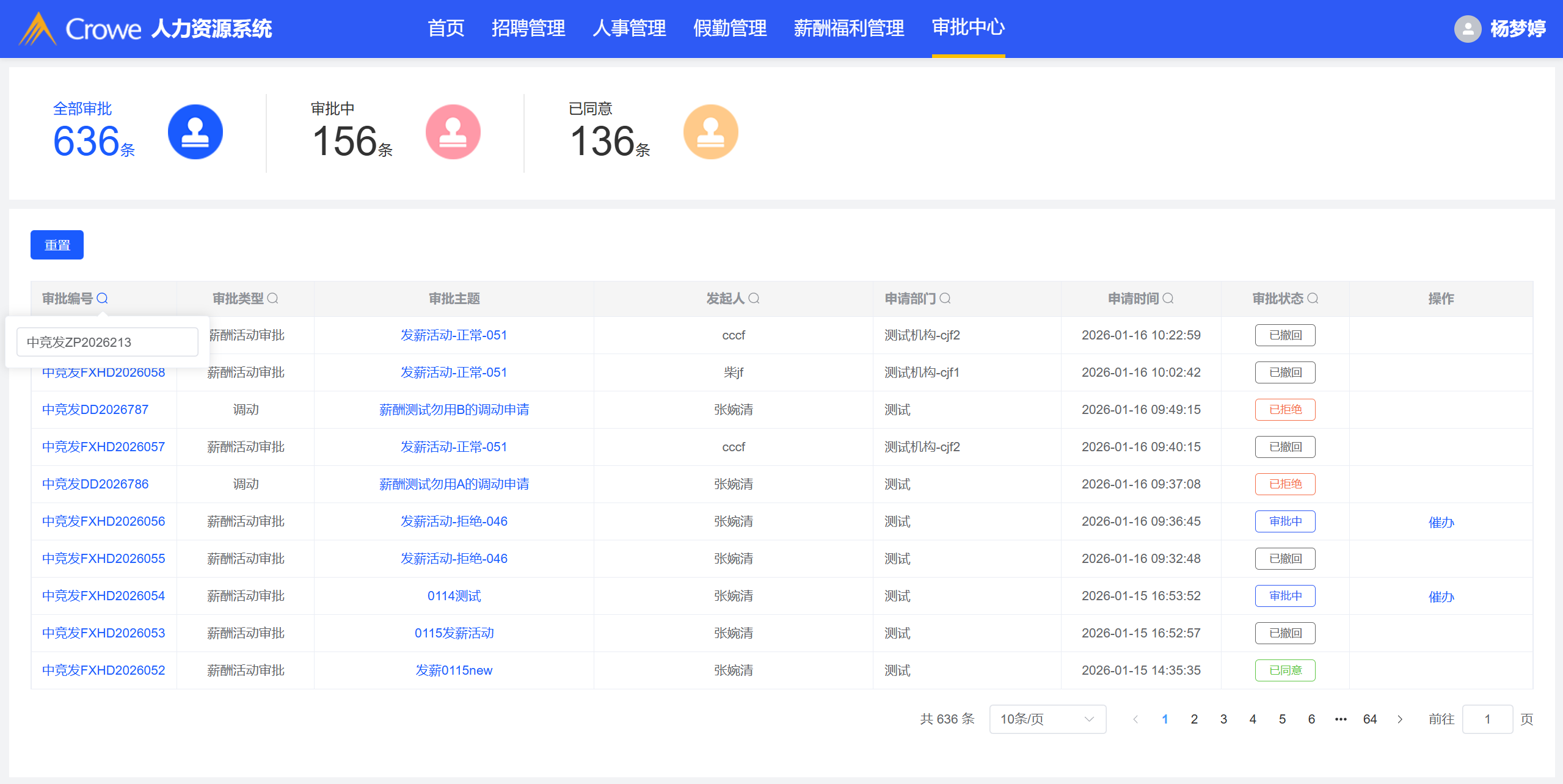The height and width of the screenshot is (784, 1563).
Task: Click the user avatar icon beside 杨梦婷
Action: tap(1467, 29)
